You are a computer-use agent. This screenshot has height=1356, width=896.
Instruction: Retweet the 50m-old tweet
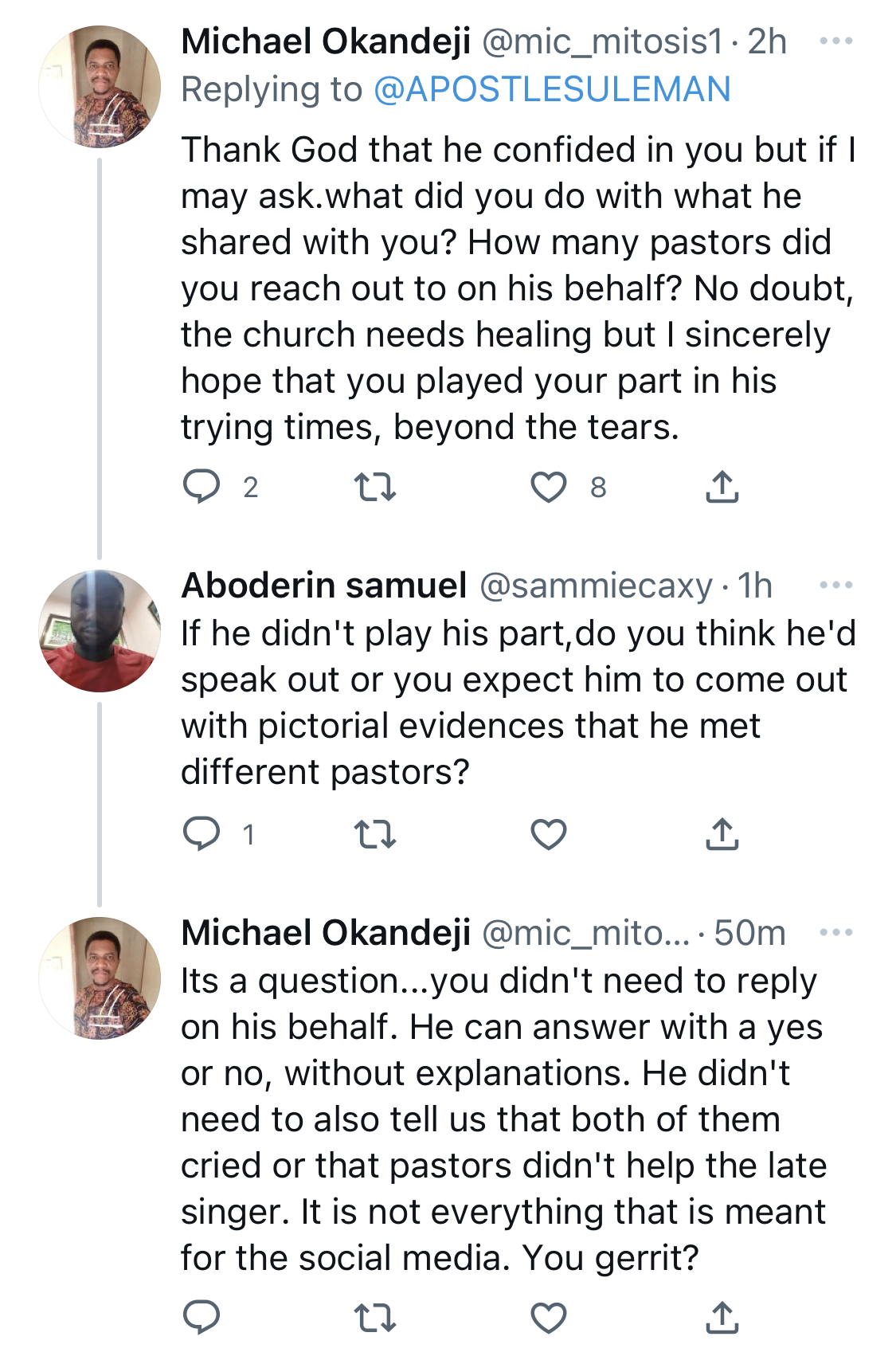[374, 1318]
